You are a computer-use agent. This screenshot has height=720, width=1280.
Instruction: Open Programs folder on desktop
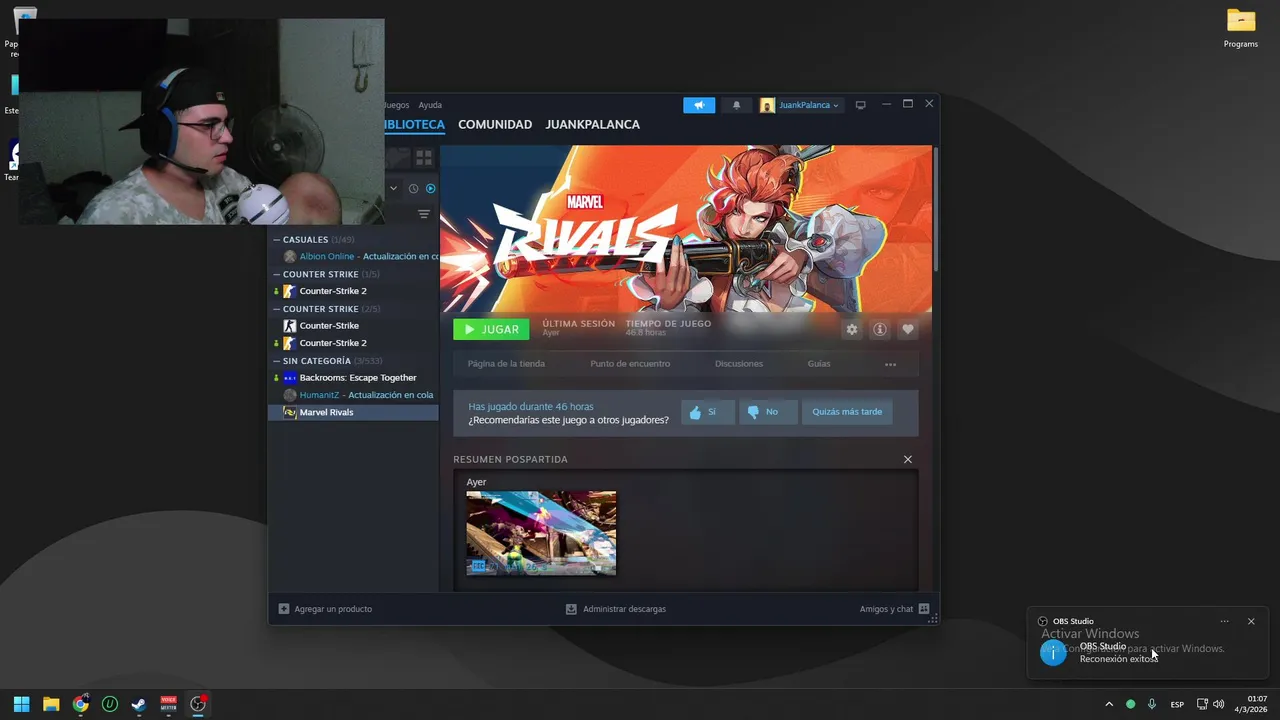pyautogui.click(x=1241, y=28)
